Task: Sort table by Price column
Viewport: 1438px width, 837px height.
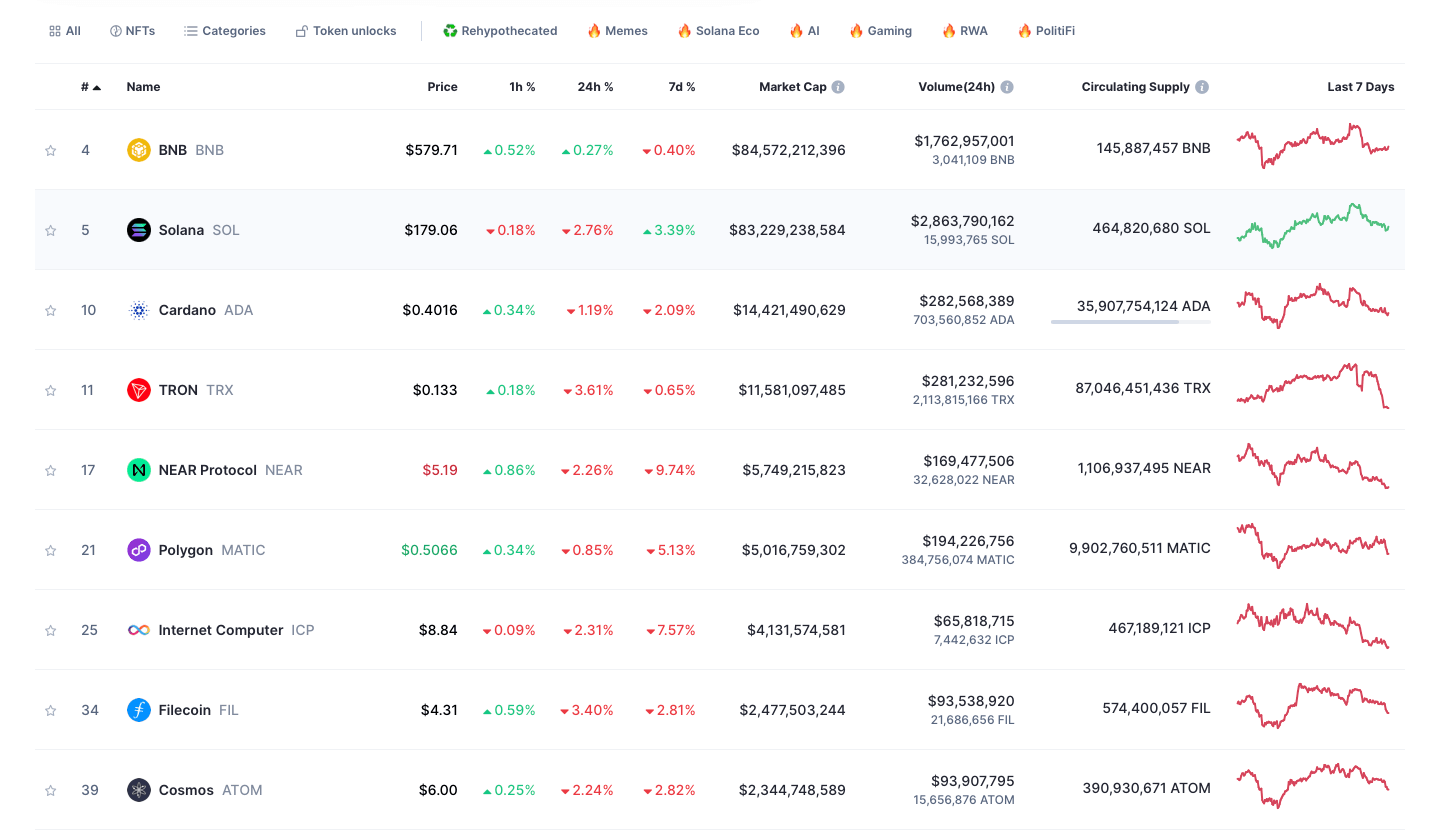Action: pos(442,87)
